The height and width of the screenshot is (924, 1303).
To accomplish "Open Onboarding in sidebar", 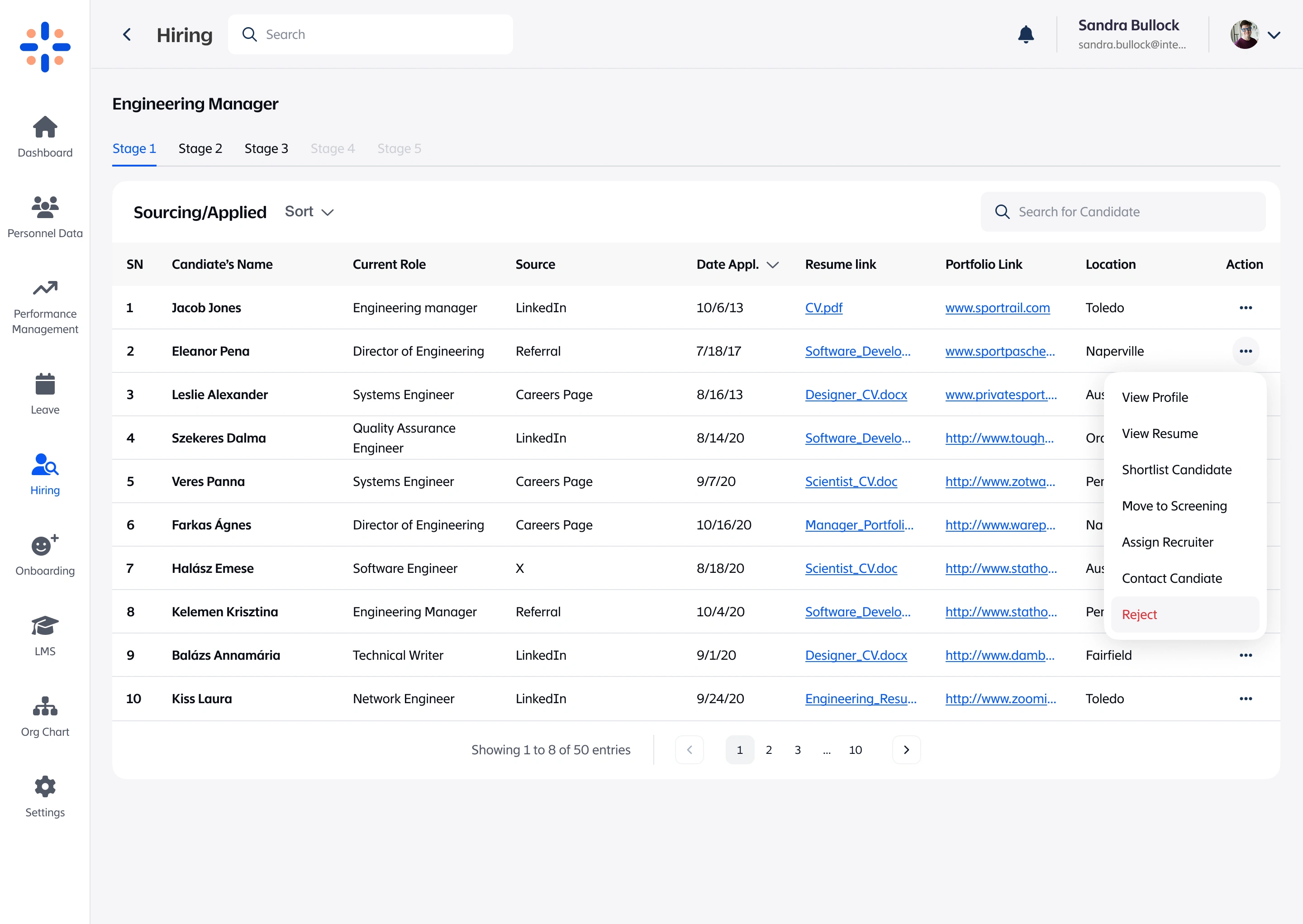I will pyautogui.click(x=45, y=555).
